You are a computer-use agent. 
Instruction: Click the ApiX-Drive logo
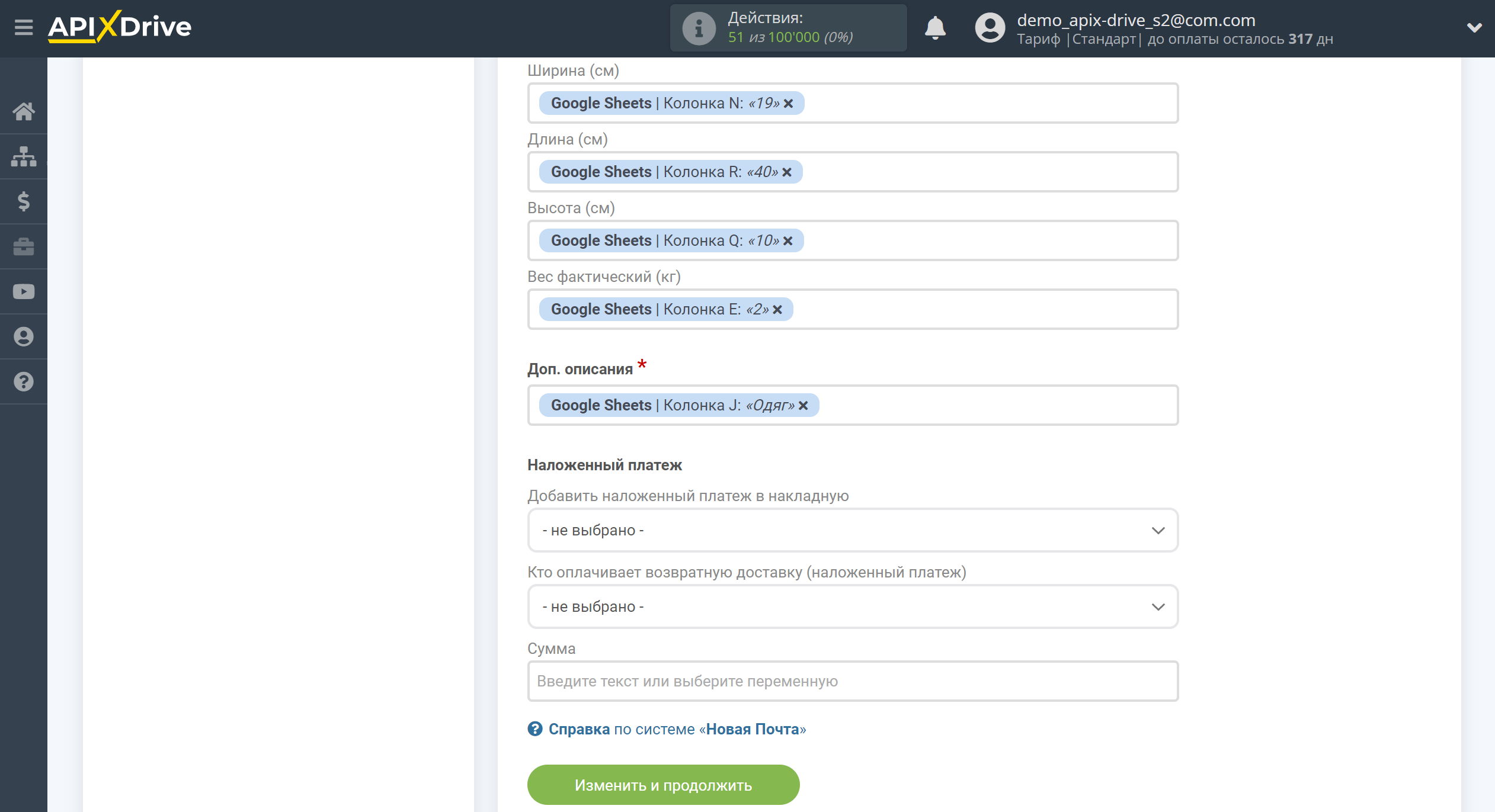(120, 27)
